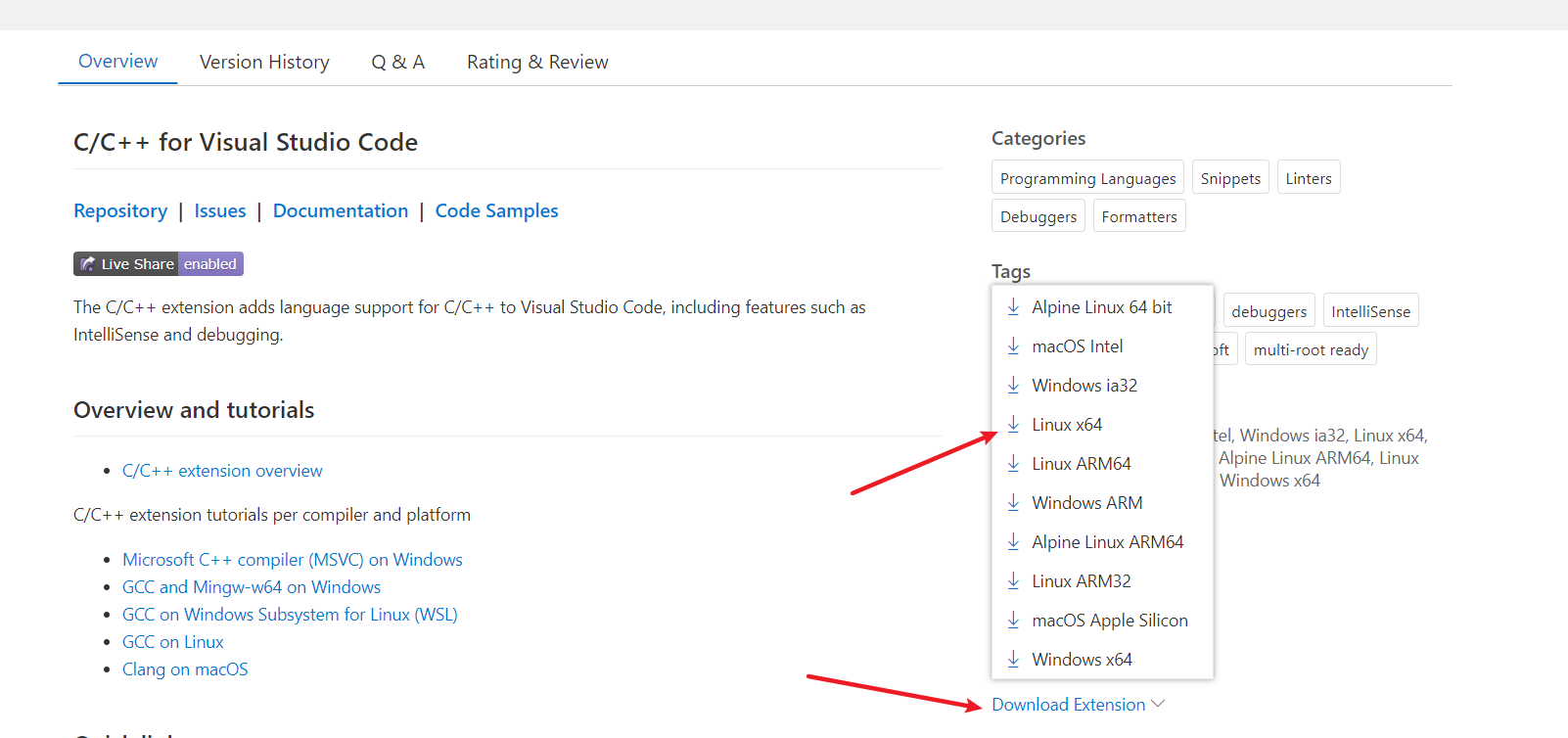Click download arrow icon for Linux x64
1568x738 pixels.
pyautogui.click(x=1013, y=425)
